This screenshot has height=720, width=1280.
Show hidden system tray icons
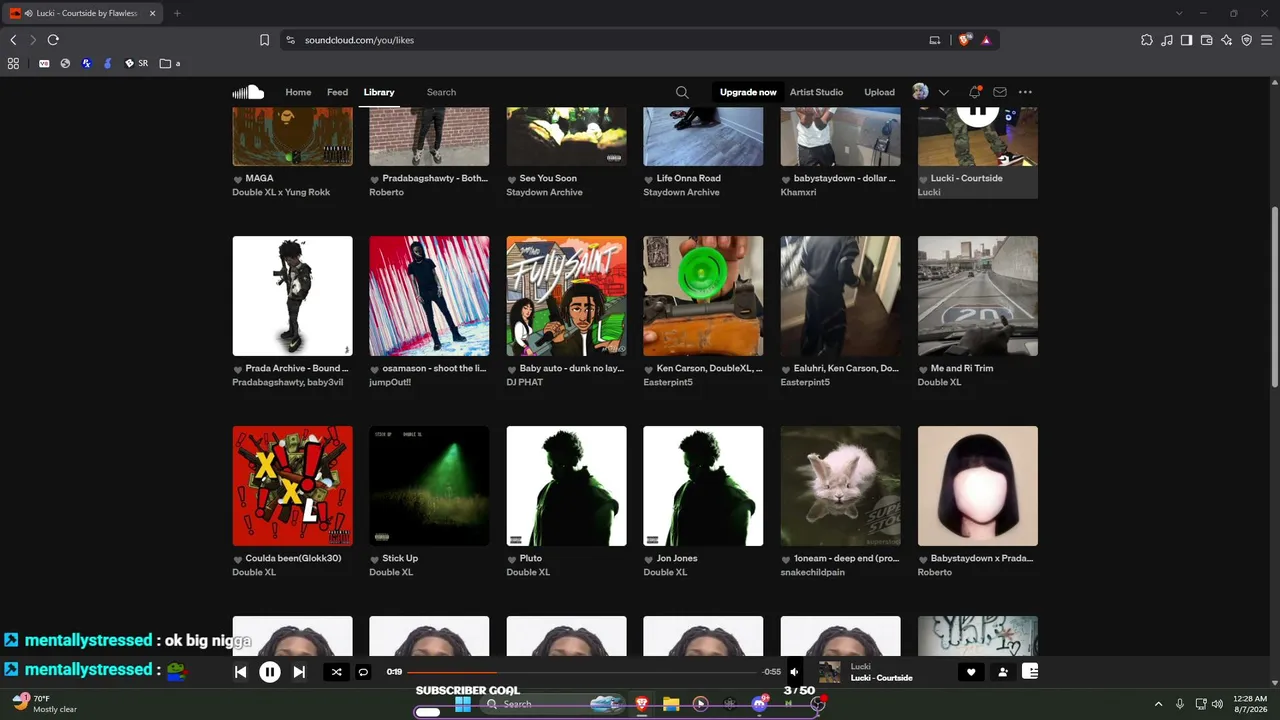coord(1158,704)
